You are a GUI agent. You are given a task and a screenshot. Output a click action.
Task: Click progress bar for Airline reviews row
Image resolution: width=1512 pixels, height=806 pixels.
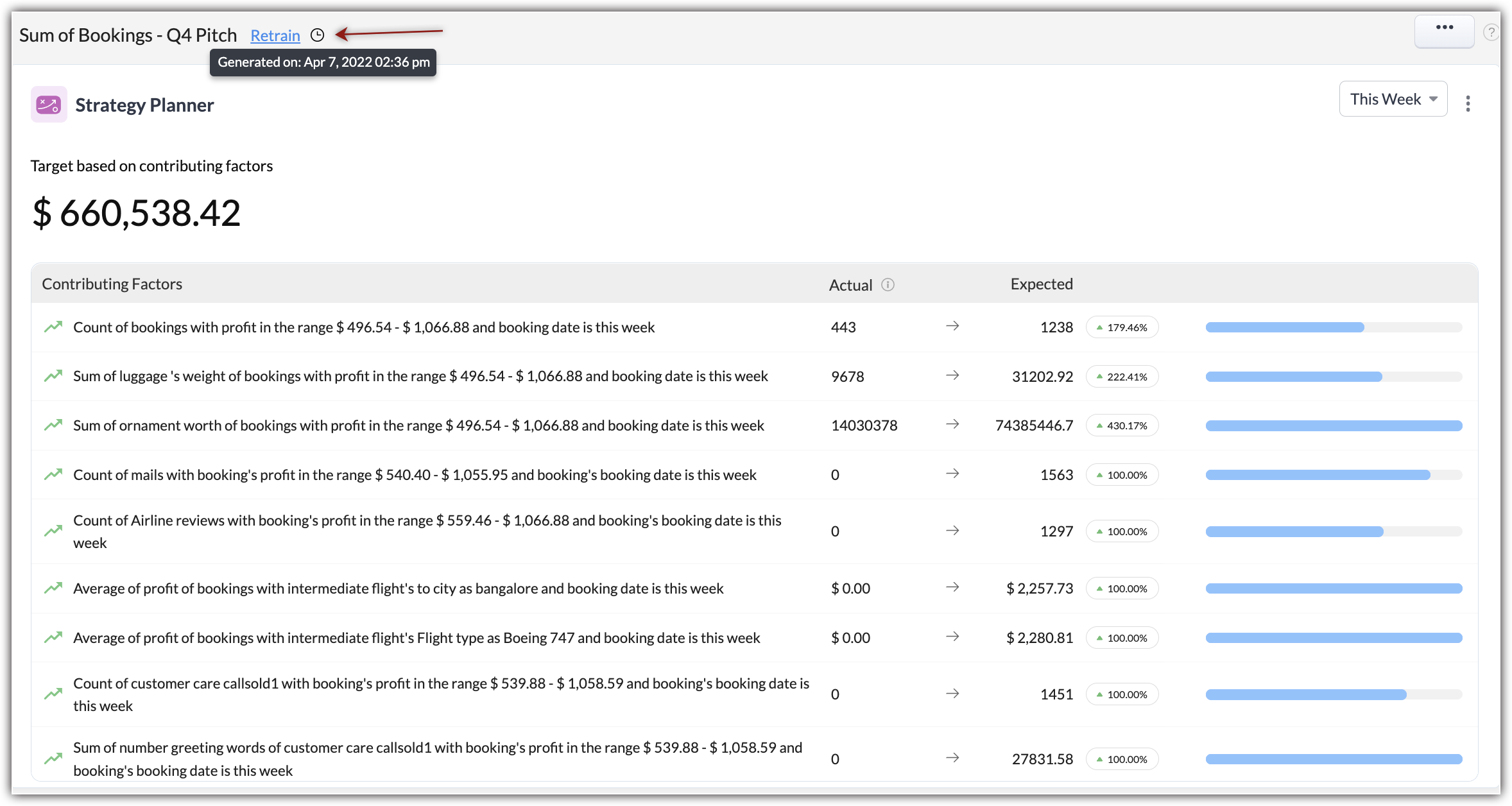tap(1334, 531)
